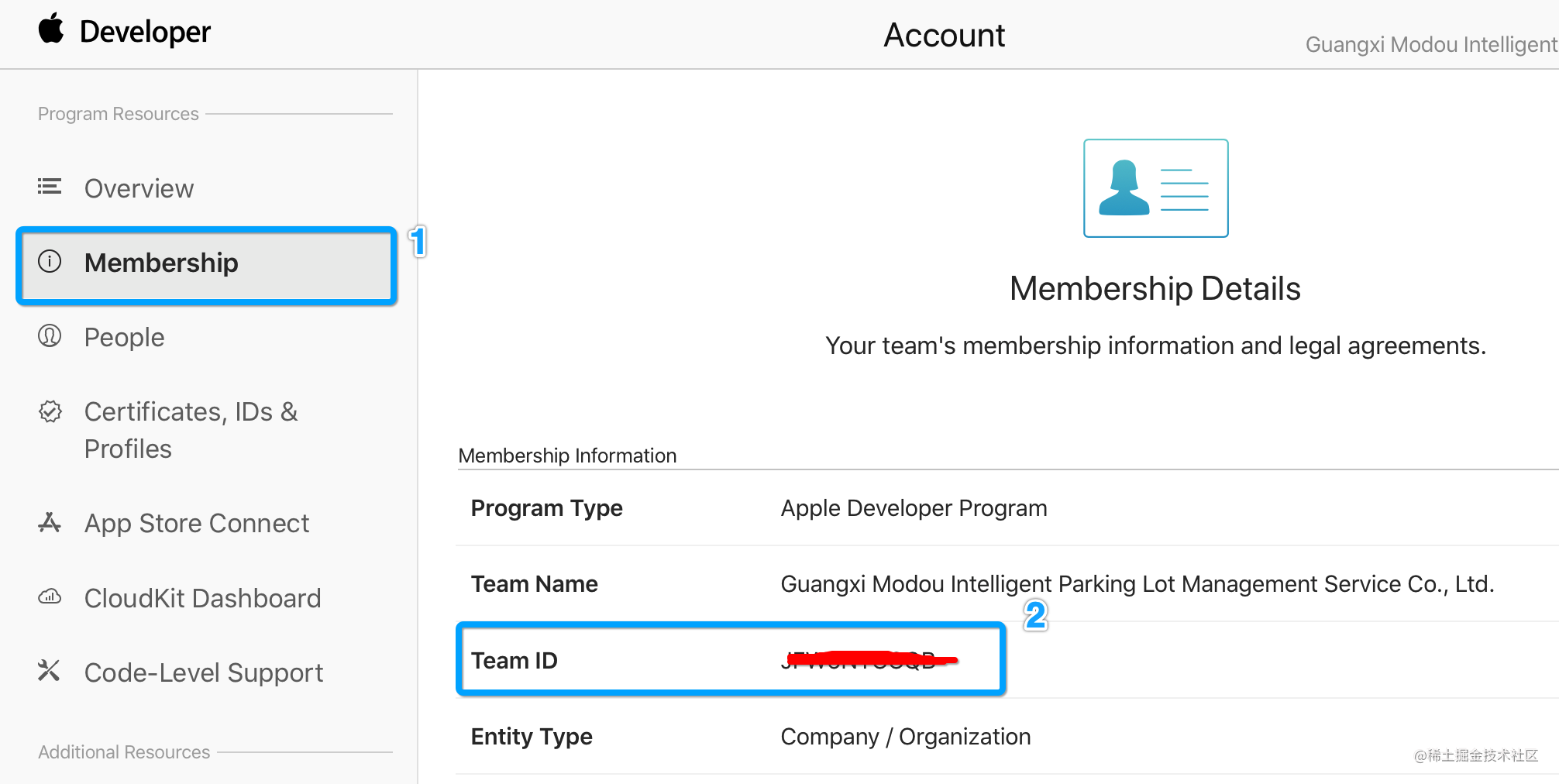Click the Code-Level Support tools icon
Viewport: 1559px width, 784px height.
tap(50, 670)
